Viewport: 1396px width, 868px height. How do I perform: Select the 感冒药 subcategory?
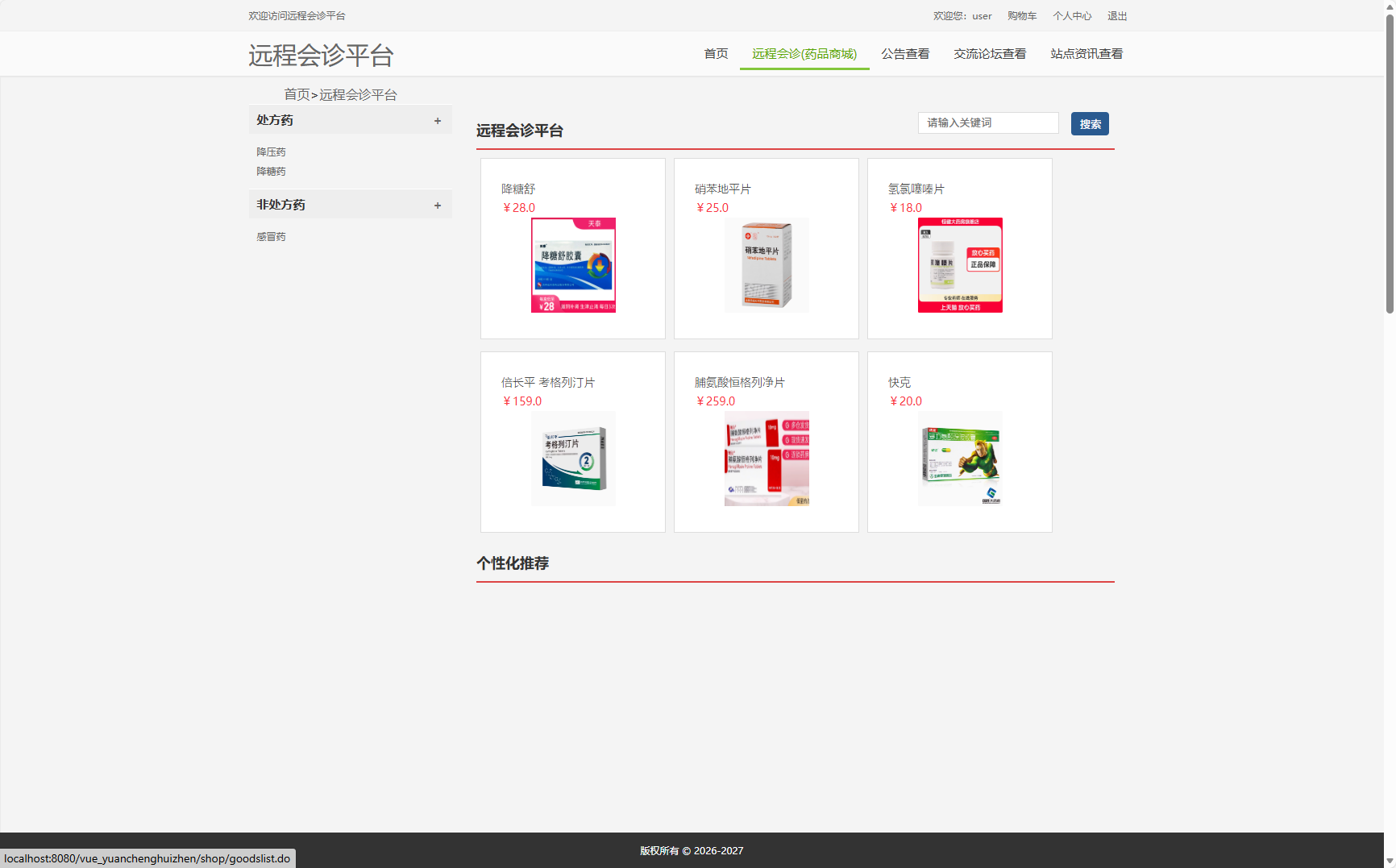pos(271,236)
